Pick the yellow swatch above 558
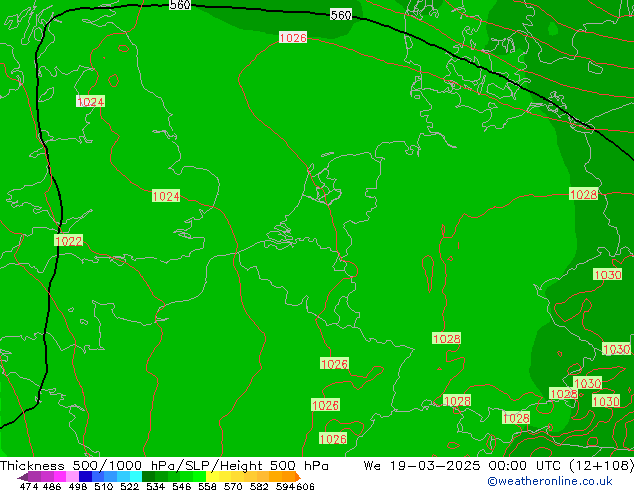The image size is (634, 490). [212, 477]
